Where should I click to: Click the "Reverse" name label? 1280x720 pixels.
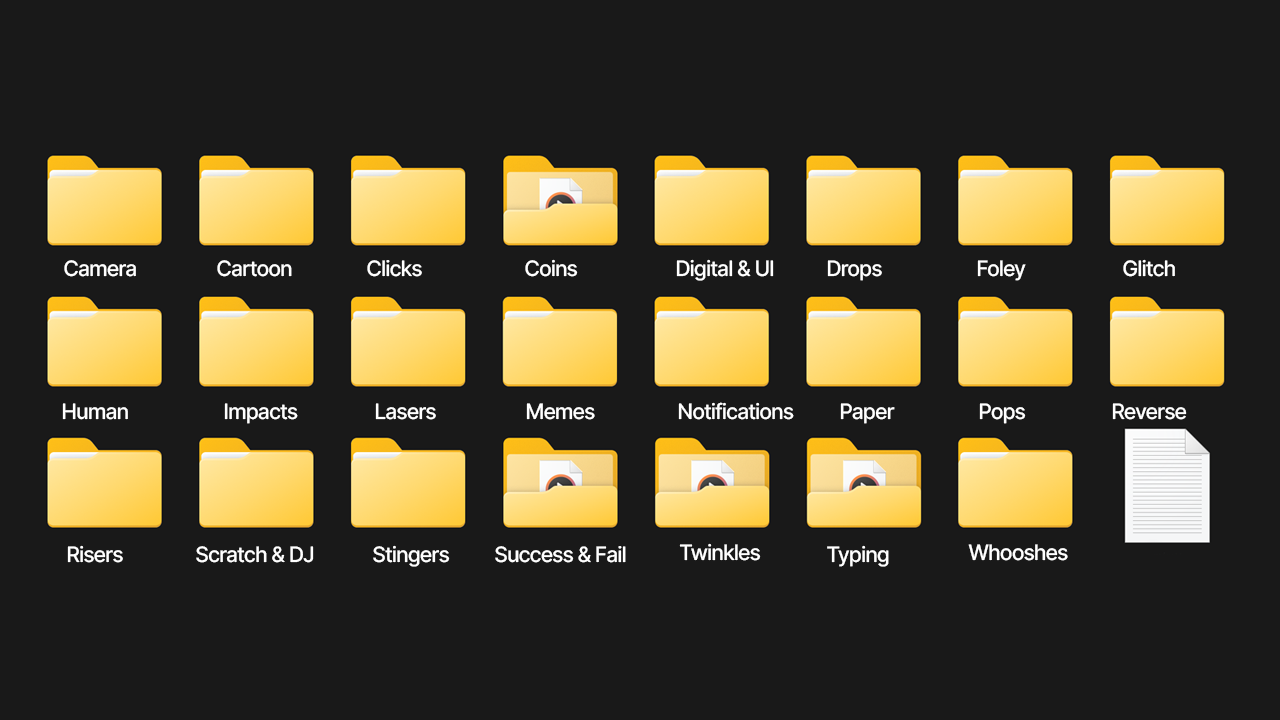[1149, 412]
